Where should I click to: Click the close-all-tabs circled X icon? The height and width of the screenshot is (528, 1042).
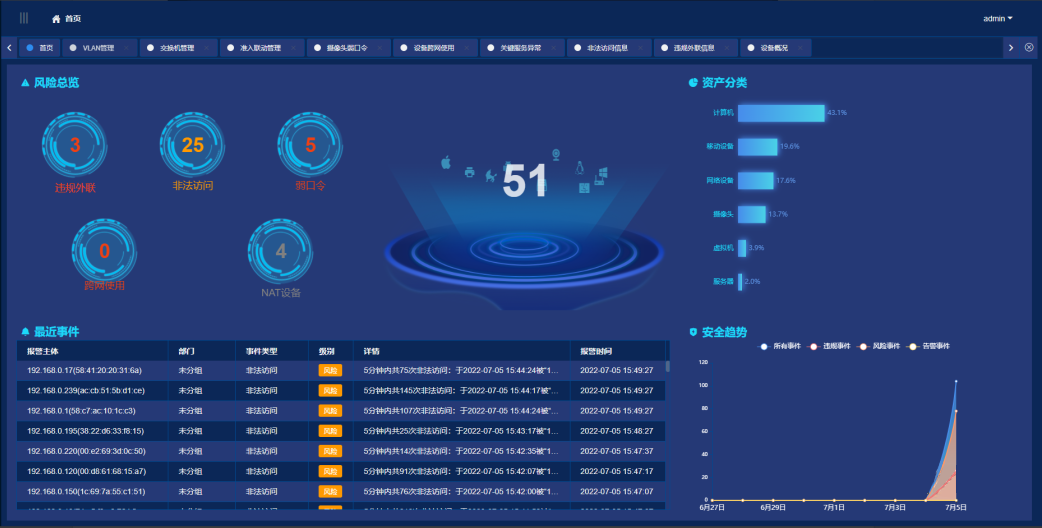pos(1029,47)
